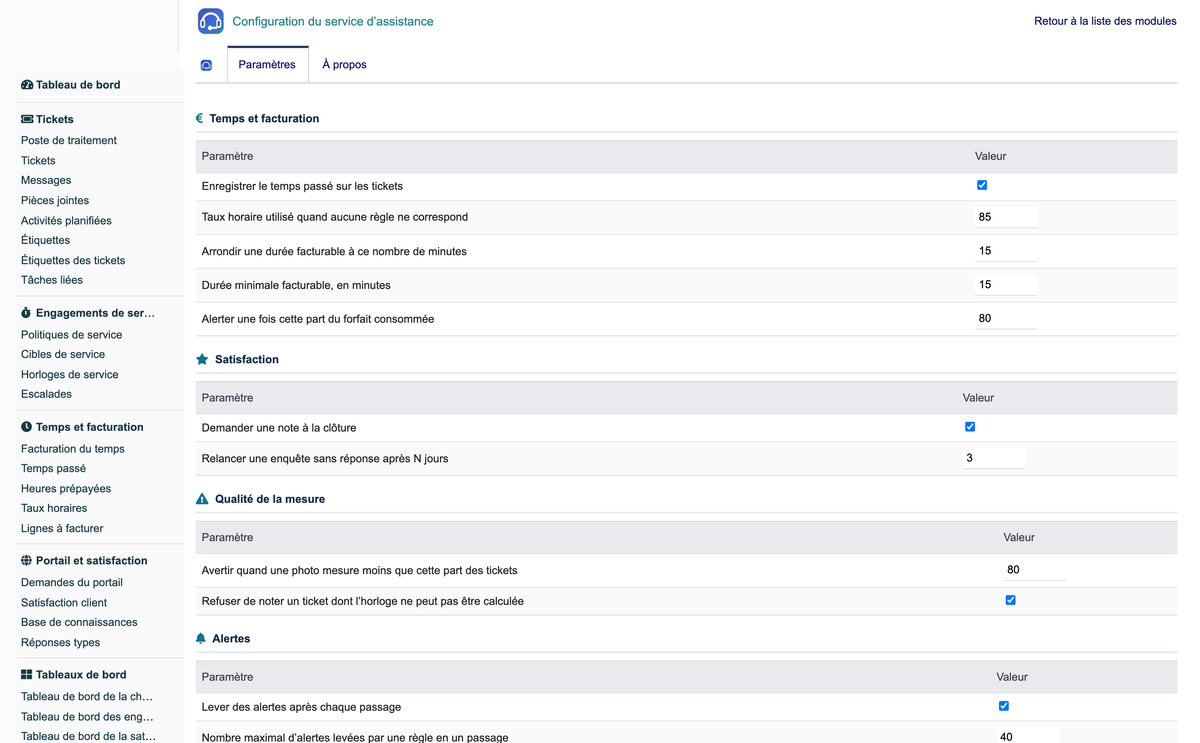
Task: Open Poste de traitement in sidebar
Action: pos(69,141)
